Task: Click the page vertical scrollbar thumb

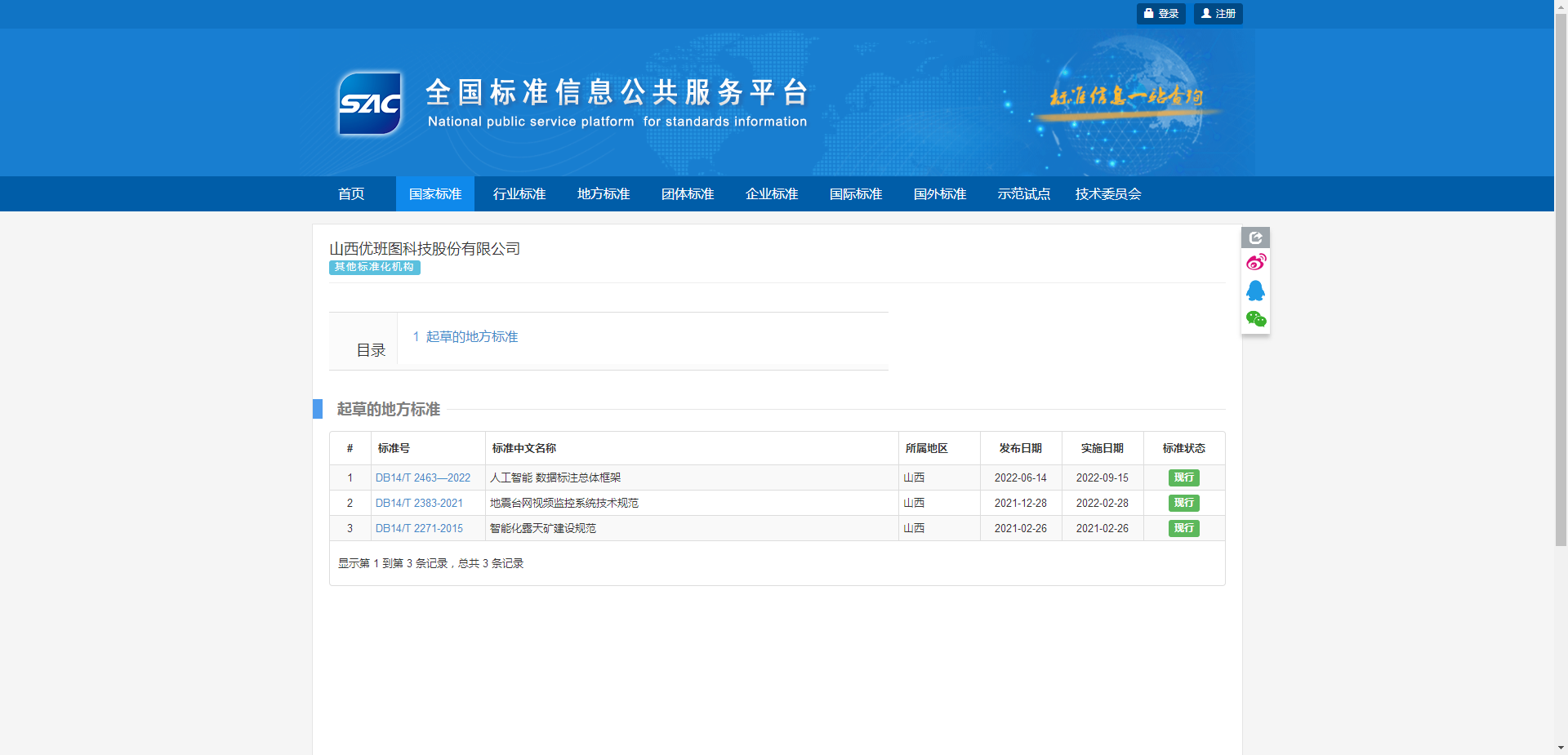Action: pos(1561,278)
